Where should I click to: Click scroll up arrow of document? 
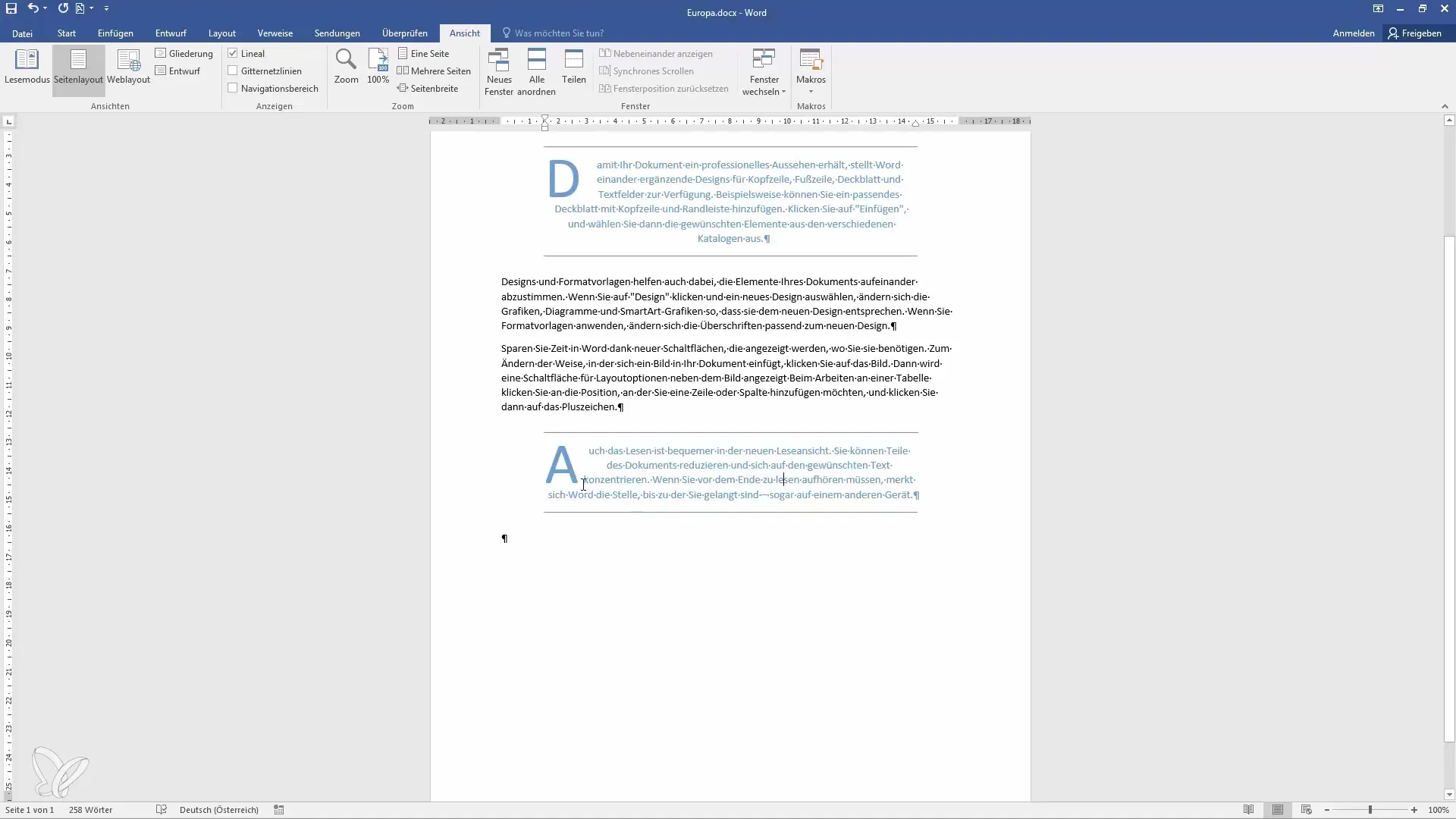[x=1449, y=121]
